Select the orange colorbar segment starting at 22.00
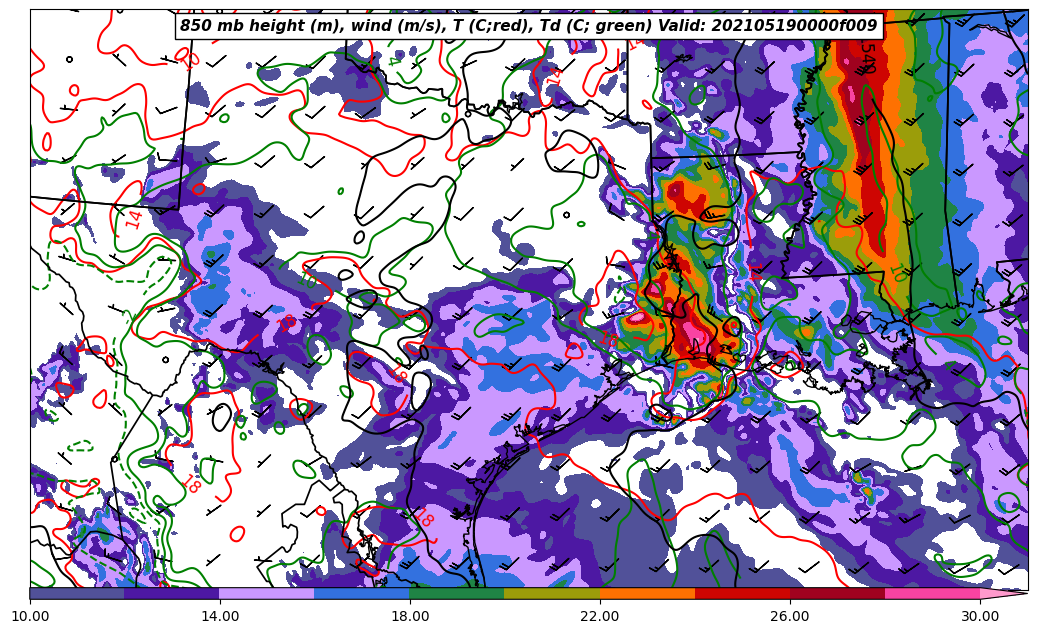 pos(647,593)
